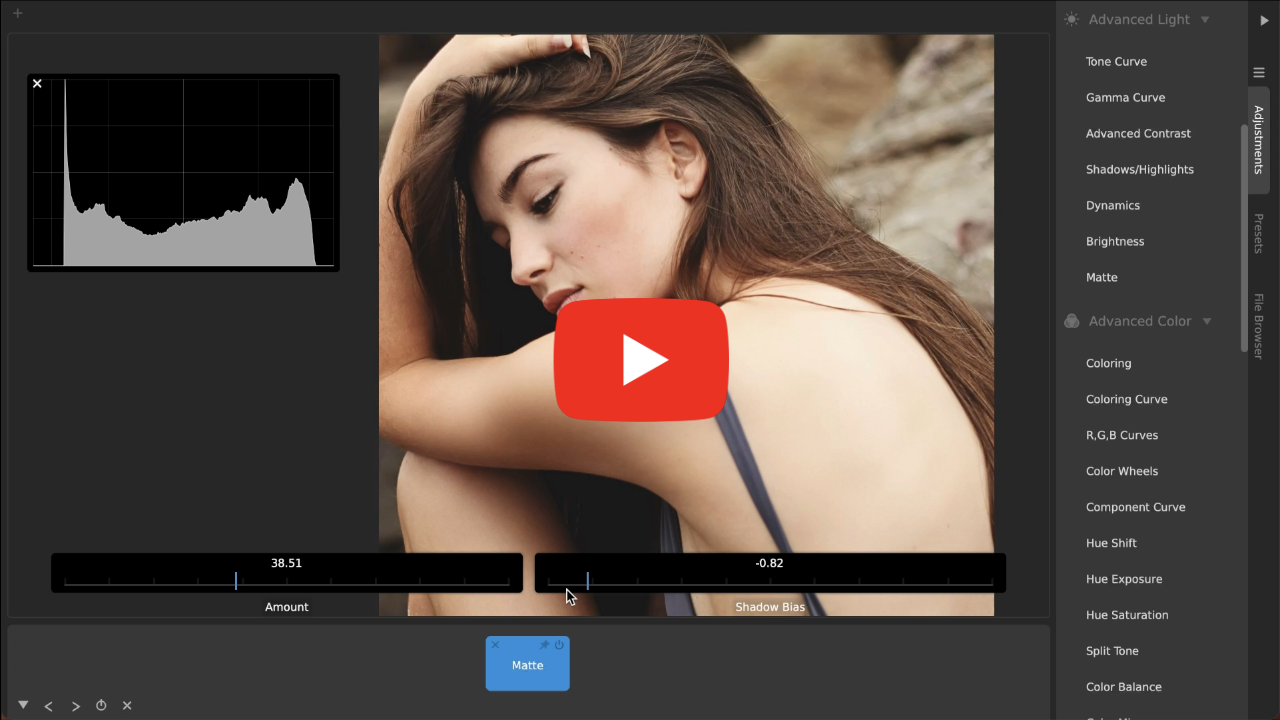Switch to the Presets tab

(x=1259, y=233)
